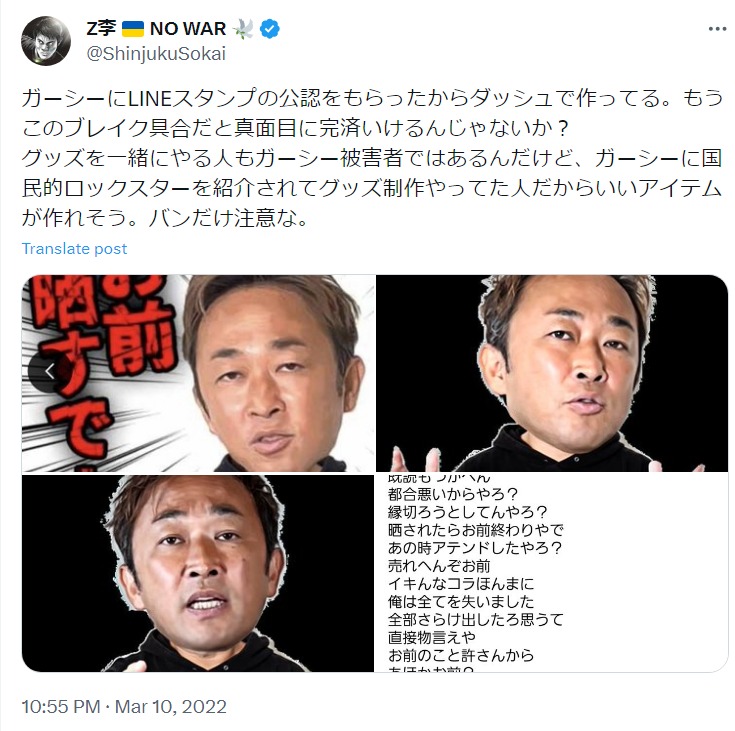Open the three-dot more options menu
The width and height of the screenshot is (735, 731).
pyautogui.click(x=717, y=29)
